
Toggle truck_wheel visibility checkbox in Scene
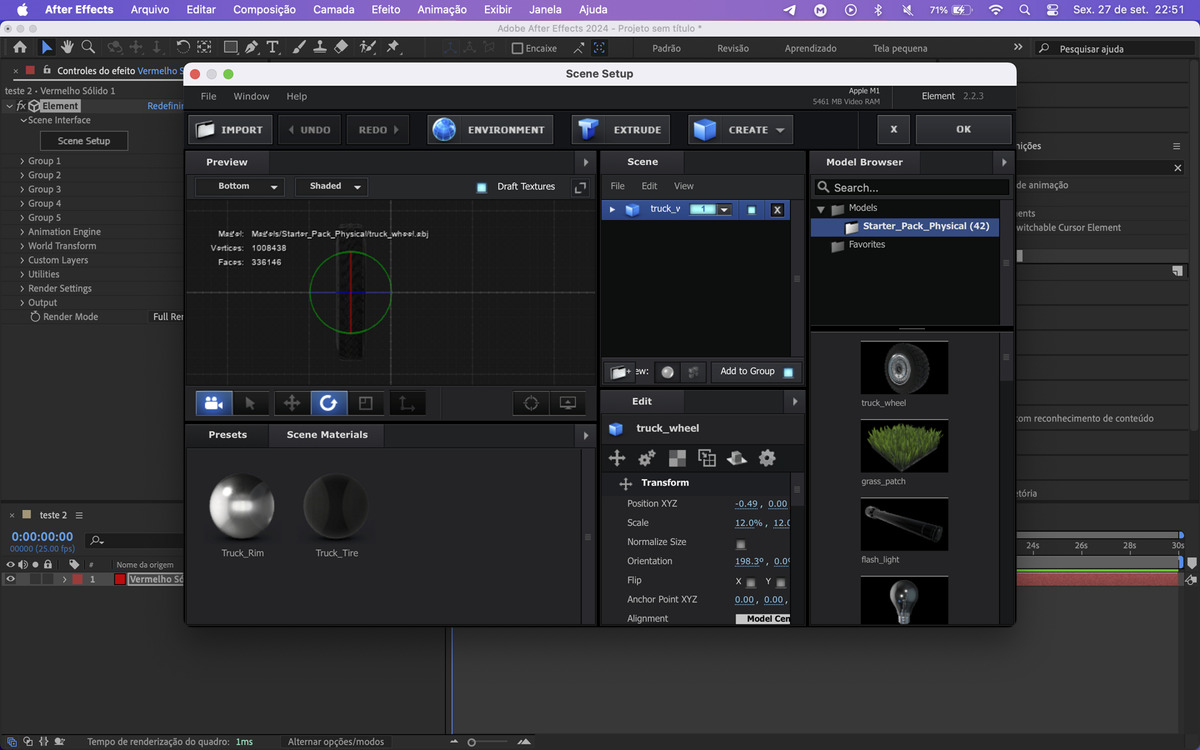coord(752,210)
